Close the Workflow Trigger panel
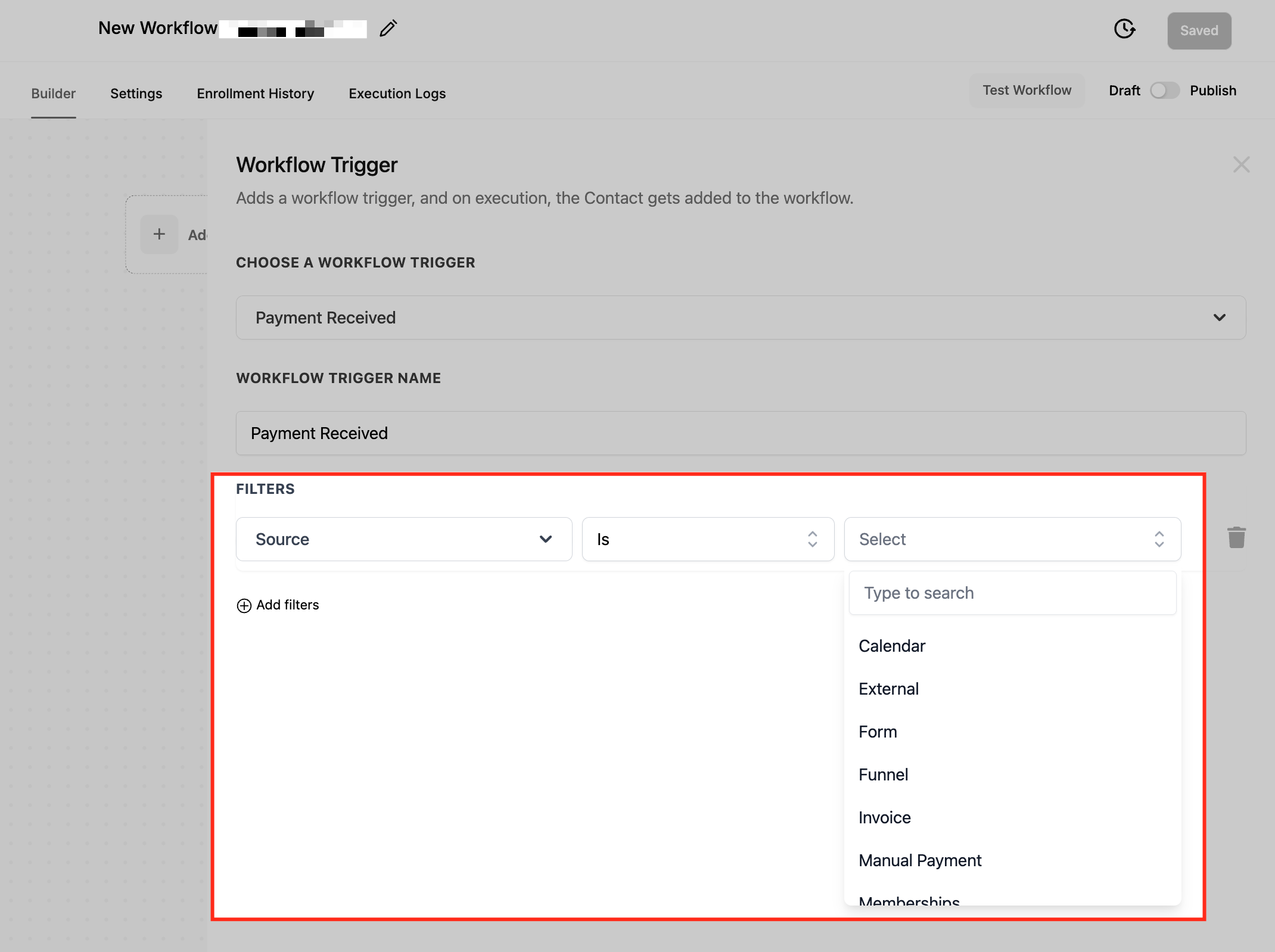Image resolution: width=1275 pixels, height=952 pixels. click(x=1241, y=164)
